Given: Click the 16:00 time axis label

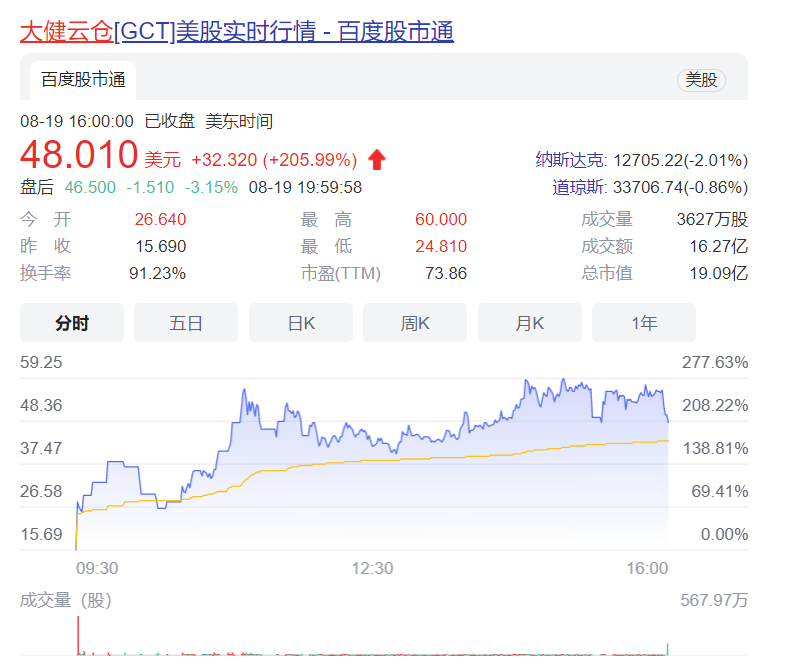Looking at the screenshot, I should [647, 568].
